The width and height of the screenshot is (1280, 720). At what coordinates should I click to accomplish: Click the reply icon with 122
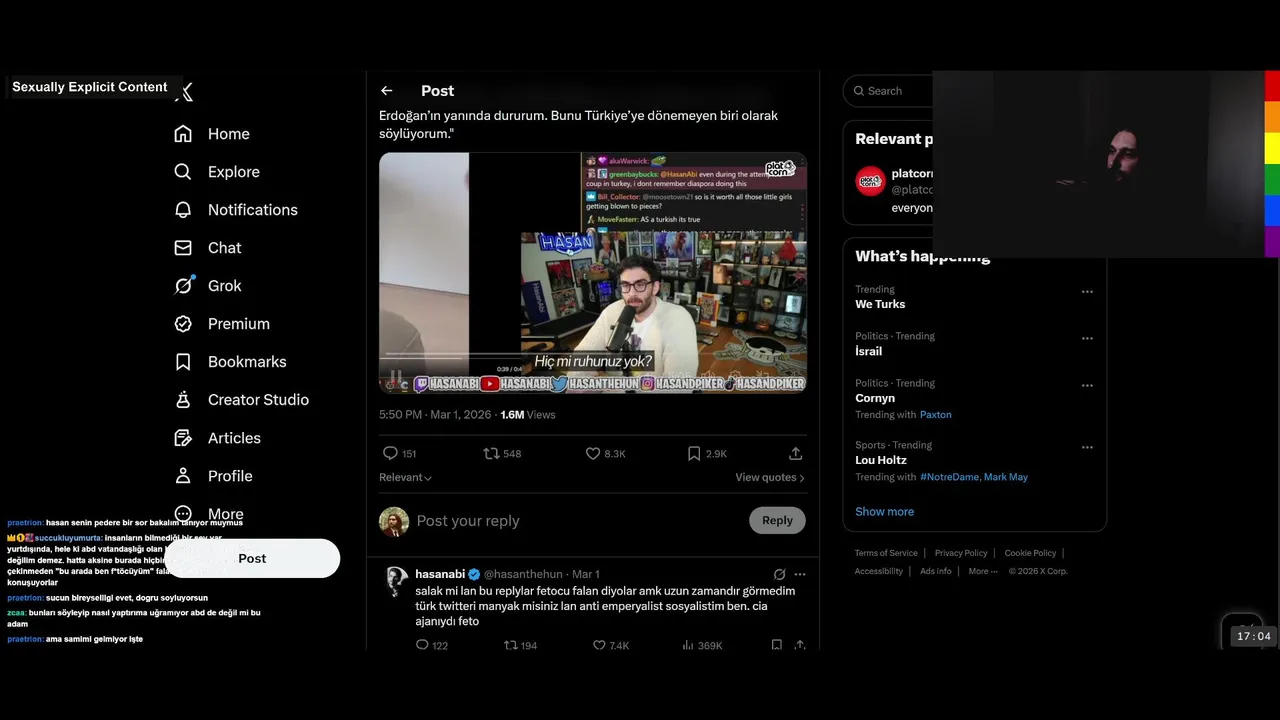click(x=422, y=645)
